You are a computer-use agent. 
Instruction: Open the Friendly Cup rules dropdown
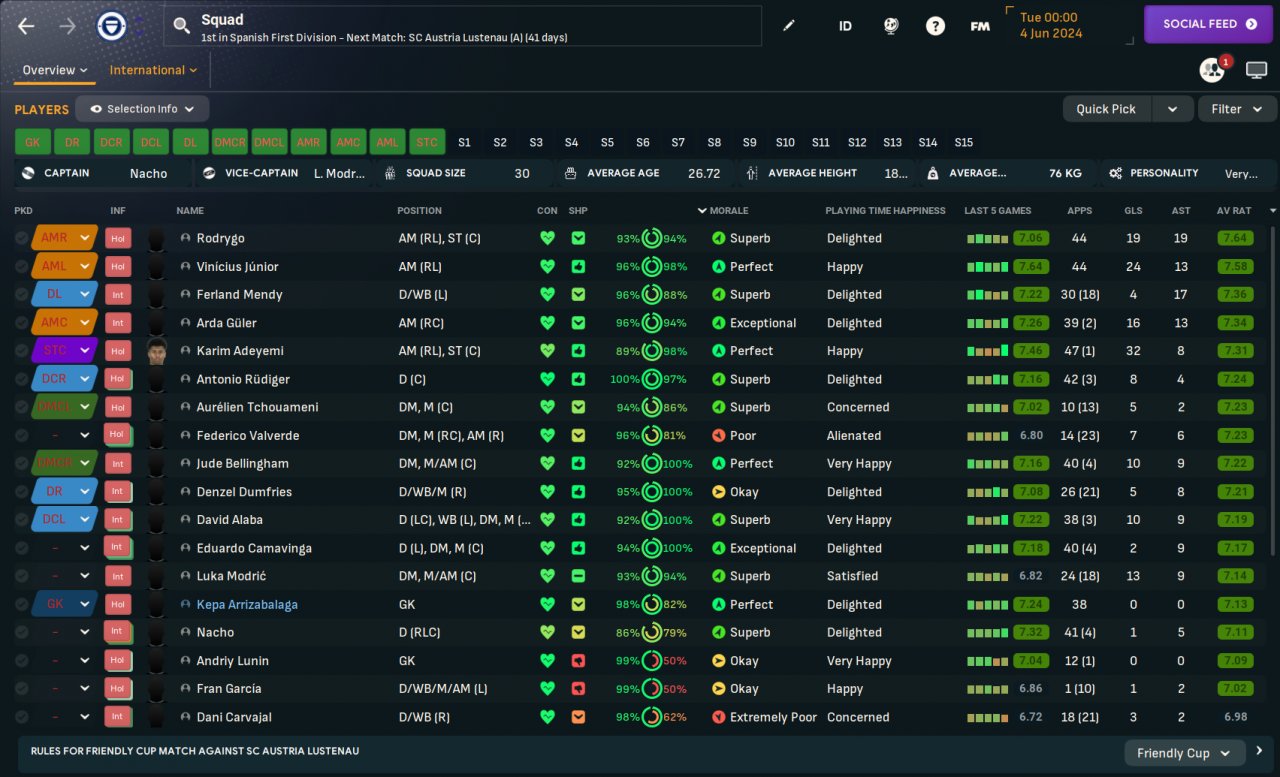pyautogui.click(x=1184, y=753)
